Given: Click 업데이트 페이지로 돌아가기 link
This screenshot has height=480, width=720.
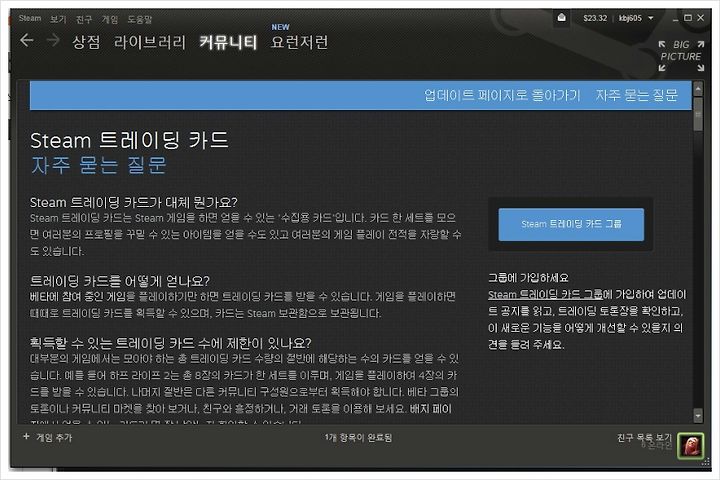Looking at the screenshot, I should click(502, 96).
